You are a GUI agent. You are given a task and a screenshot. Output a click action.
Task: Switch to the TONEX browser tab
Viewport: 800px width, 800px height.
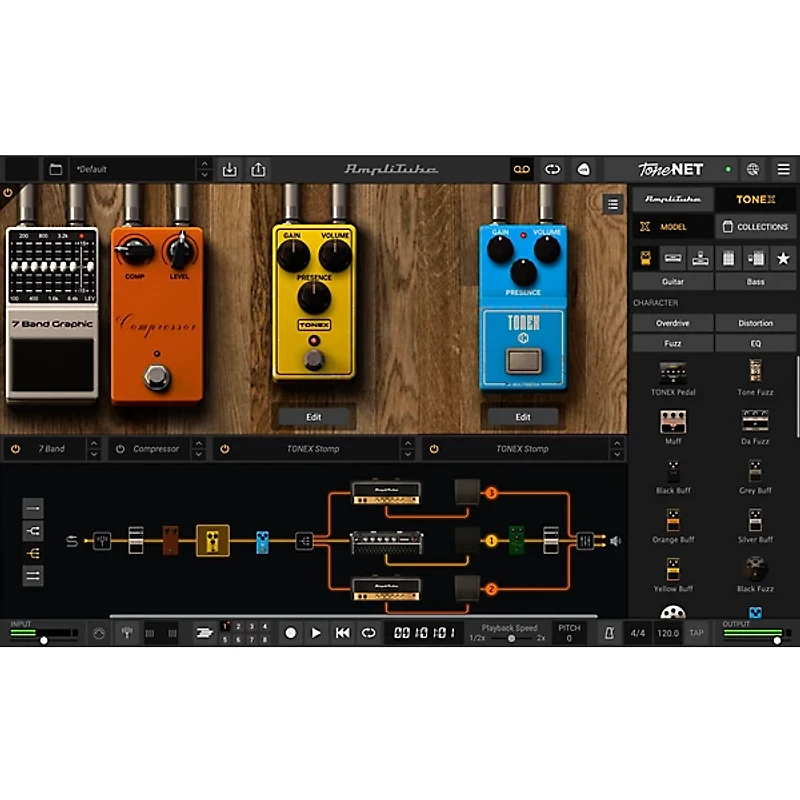756,199
